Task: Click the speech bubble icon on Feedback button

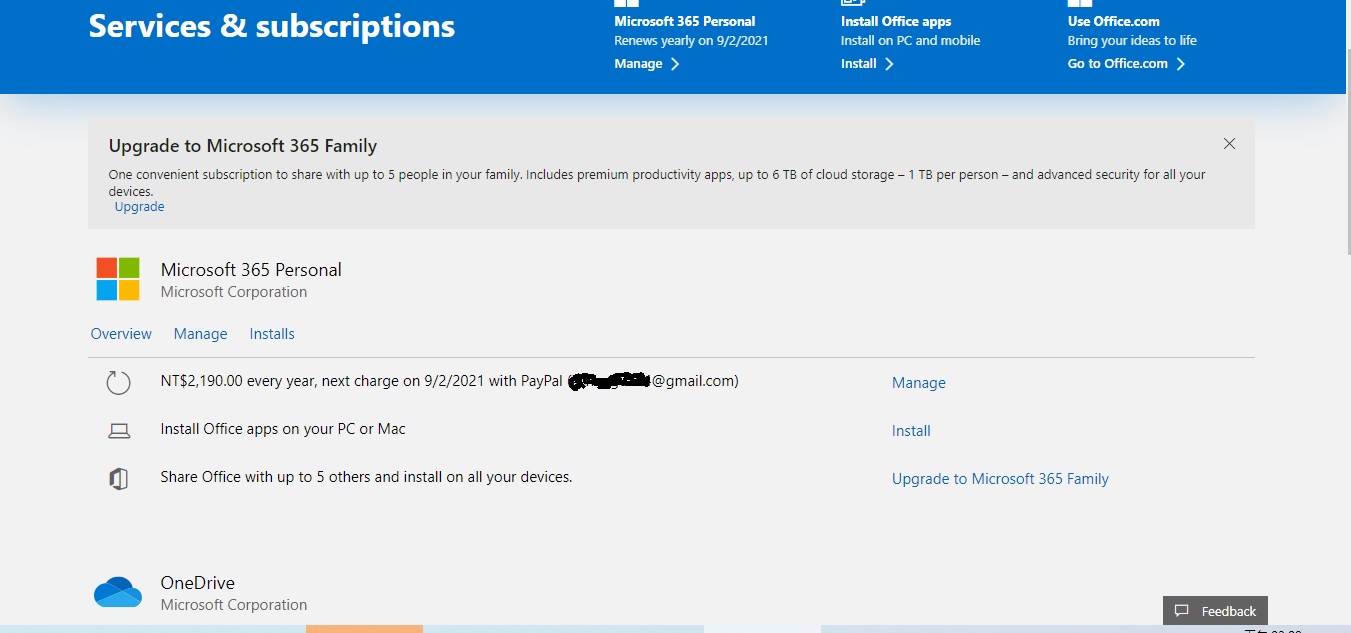Action: point(1182,611)
